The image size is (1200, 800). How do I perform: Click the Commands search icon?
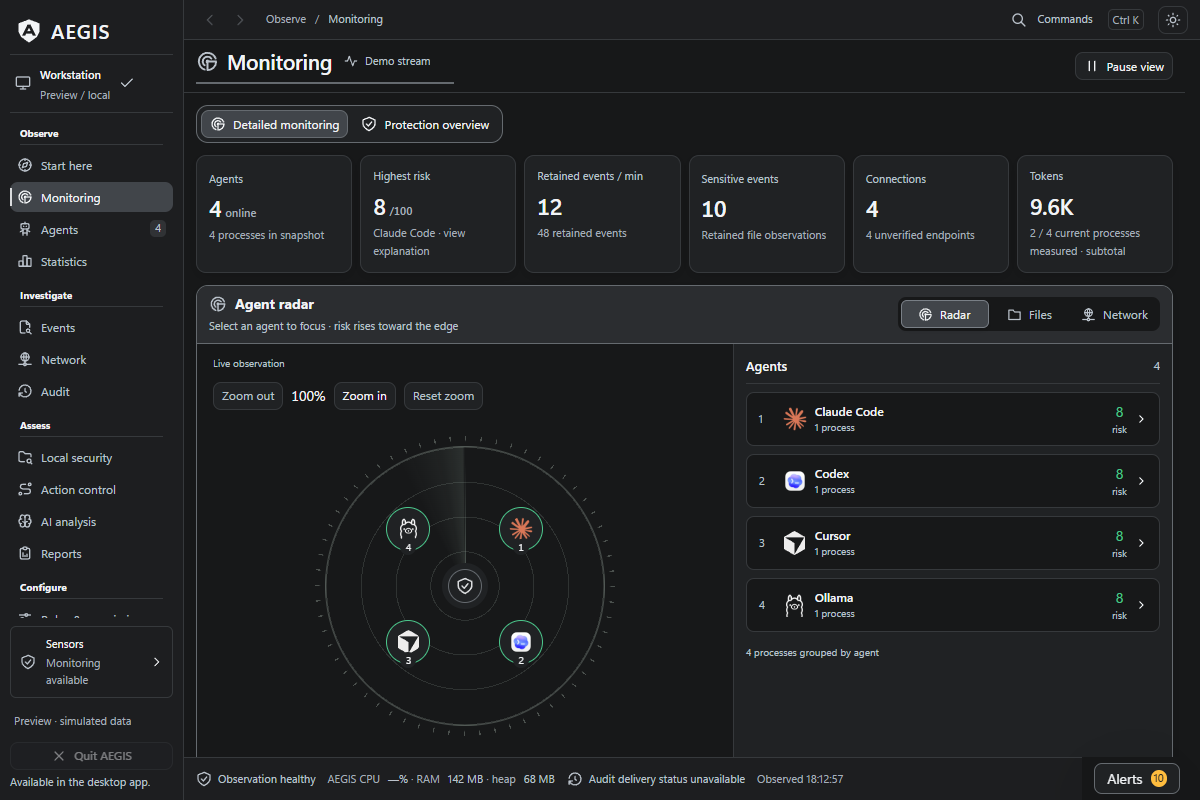[x=1019, y=20]
